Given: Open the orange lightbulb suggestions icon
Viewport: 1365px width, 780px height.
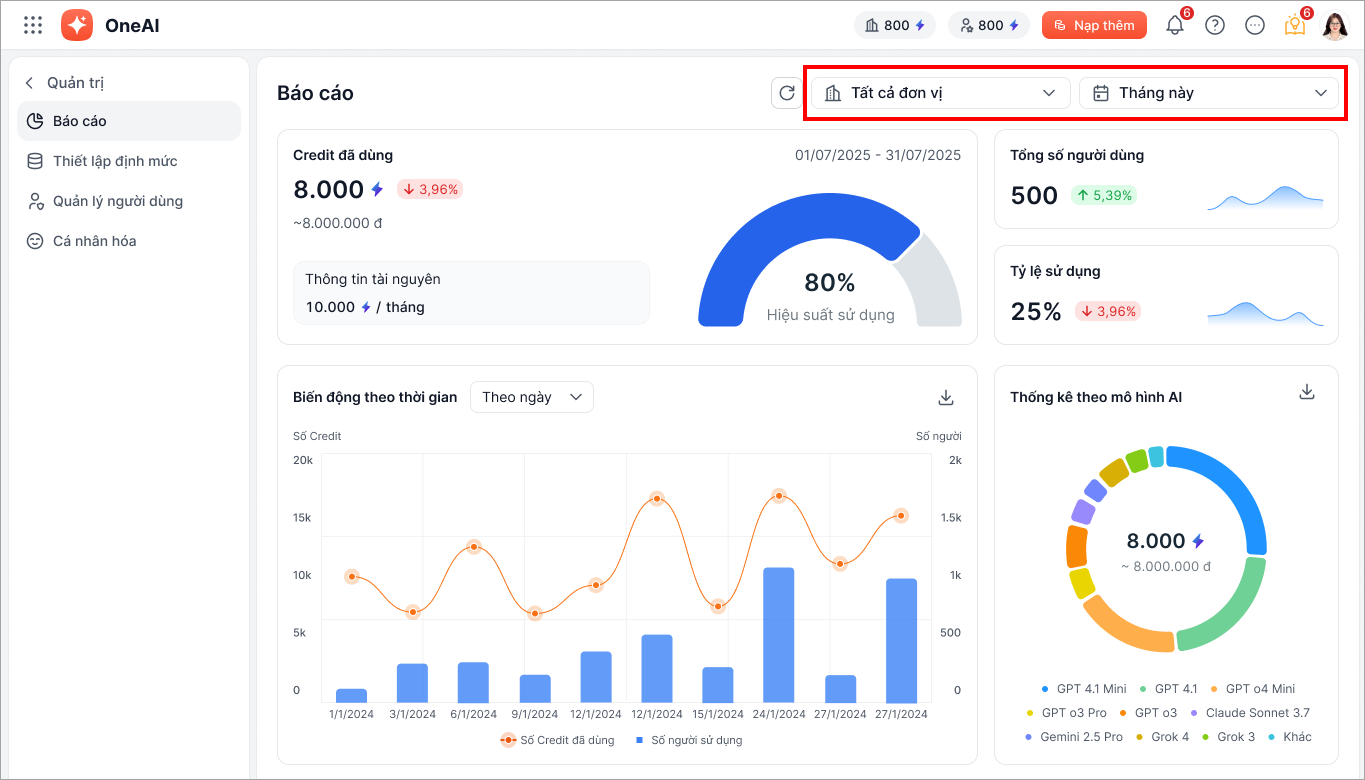Looking at the screenshot, I should point(1295,26).
